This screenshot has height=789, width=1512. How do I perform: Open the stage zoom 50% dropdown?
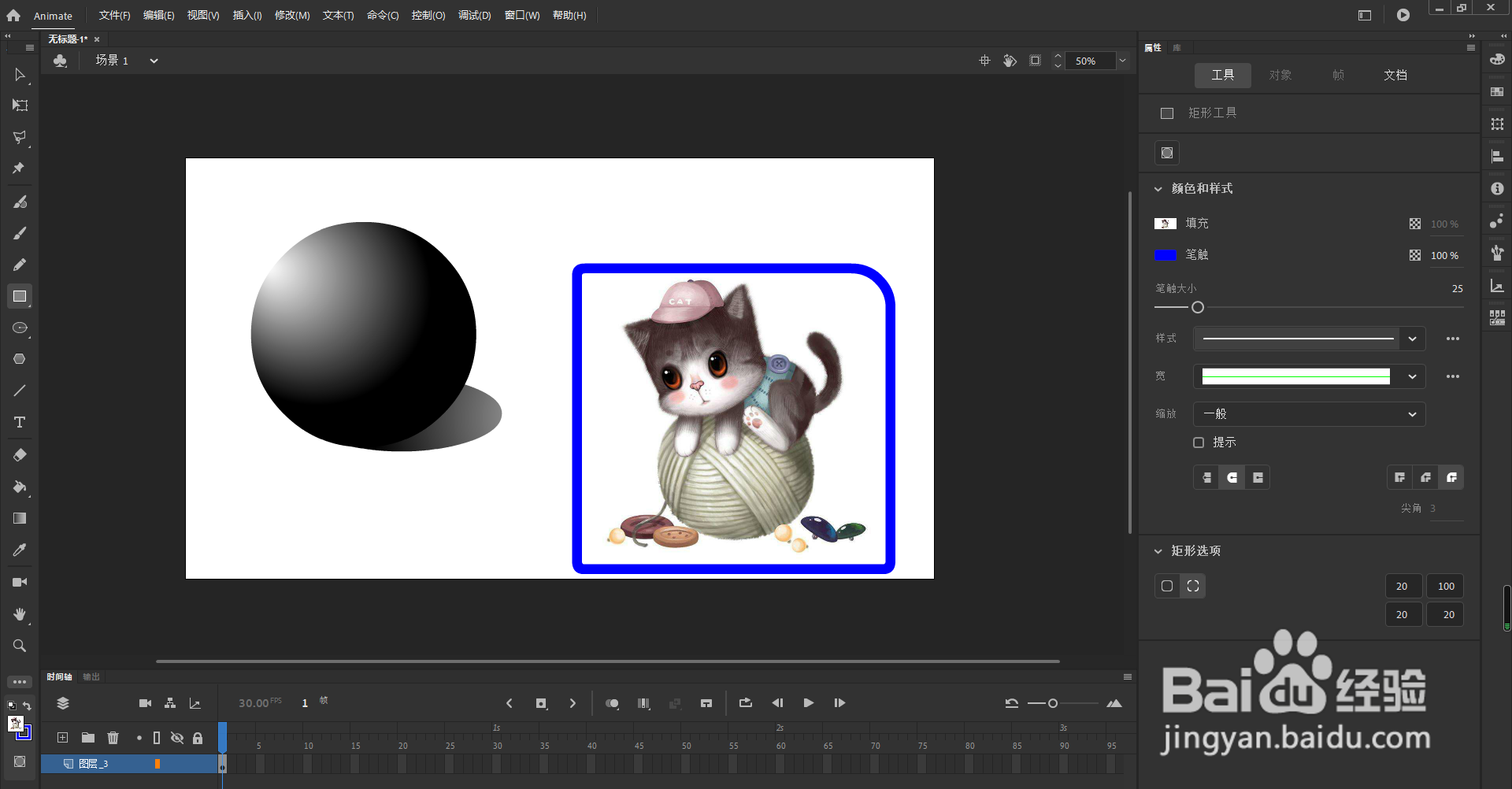[1123, 61]
